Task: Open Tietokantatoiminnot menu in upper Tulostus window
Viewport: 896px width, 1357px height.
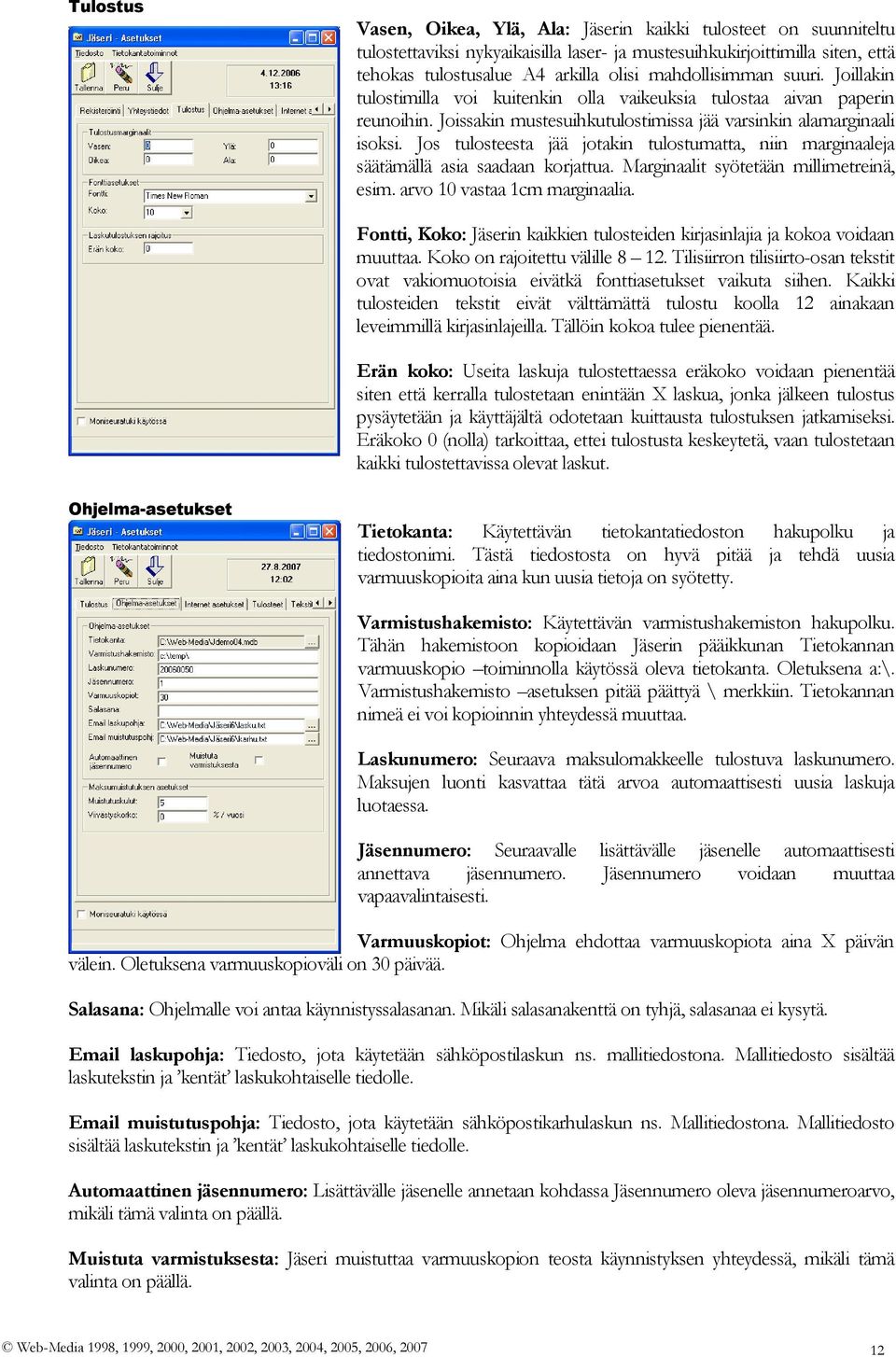Action: 145,53
